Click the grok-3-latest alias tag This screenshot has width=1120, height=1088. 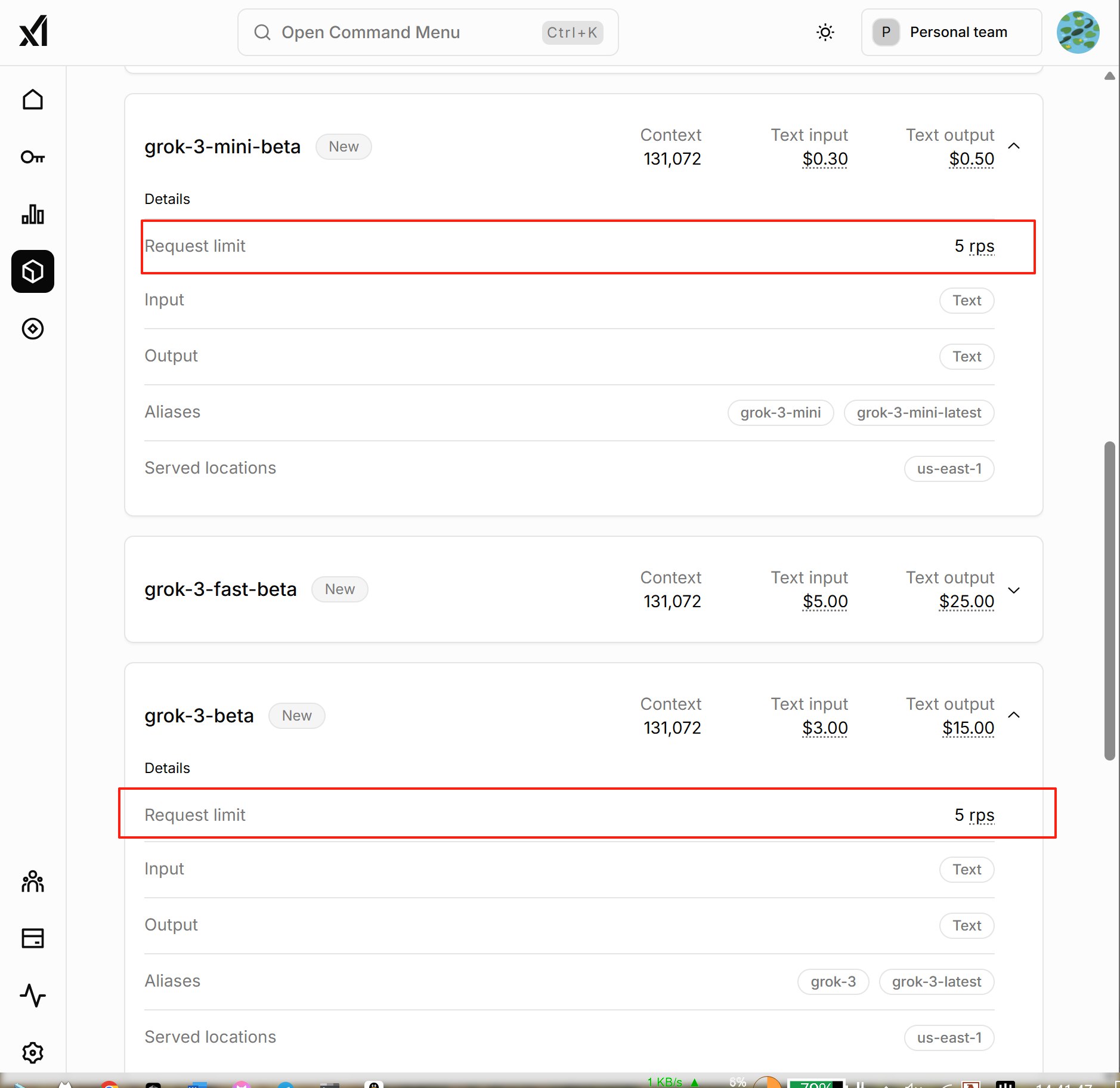tap(936, 982)
